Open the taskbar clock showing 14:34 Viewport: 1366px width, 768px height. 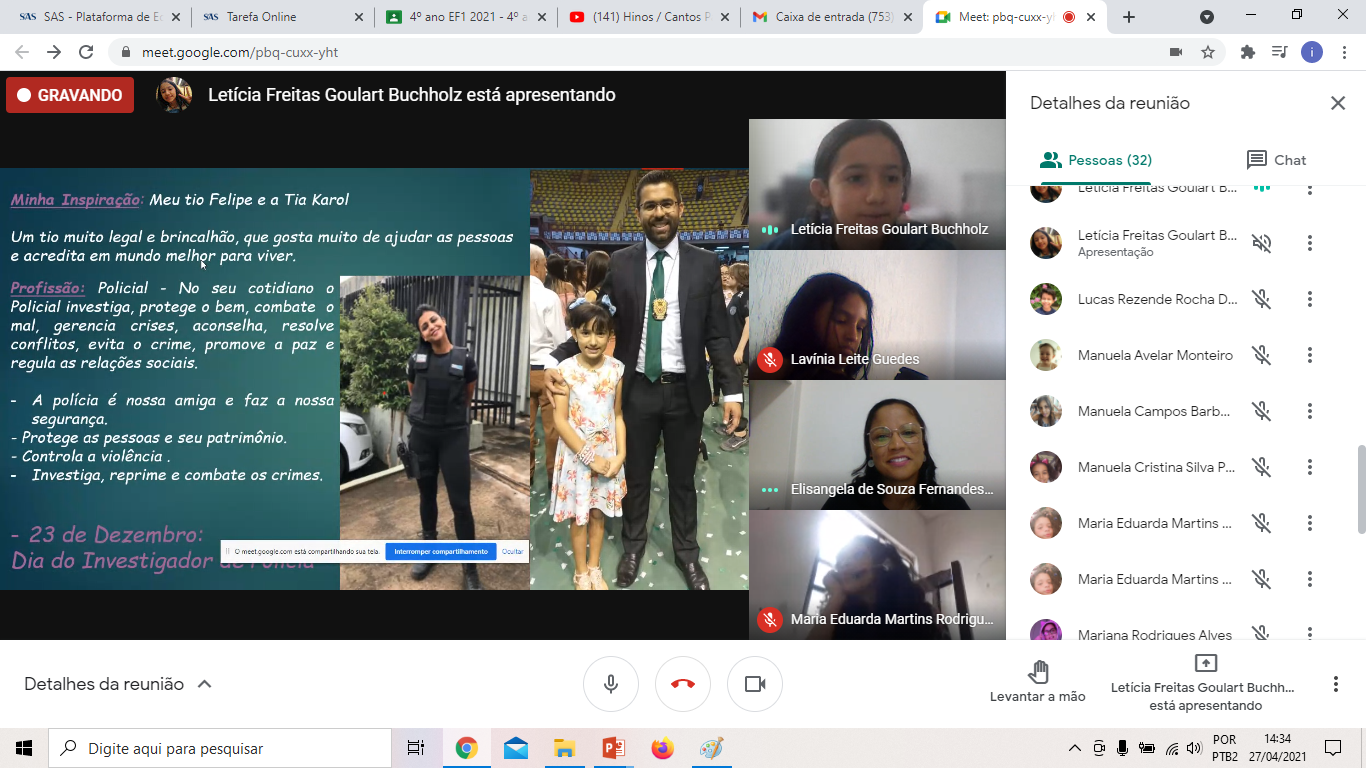point(1277,748)
